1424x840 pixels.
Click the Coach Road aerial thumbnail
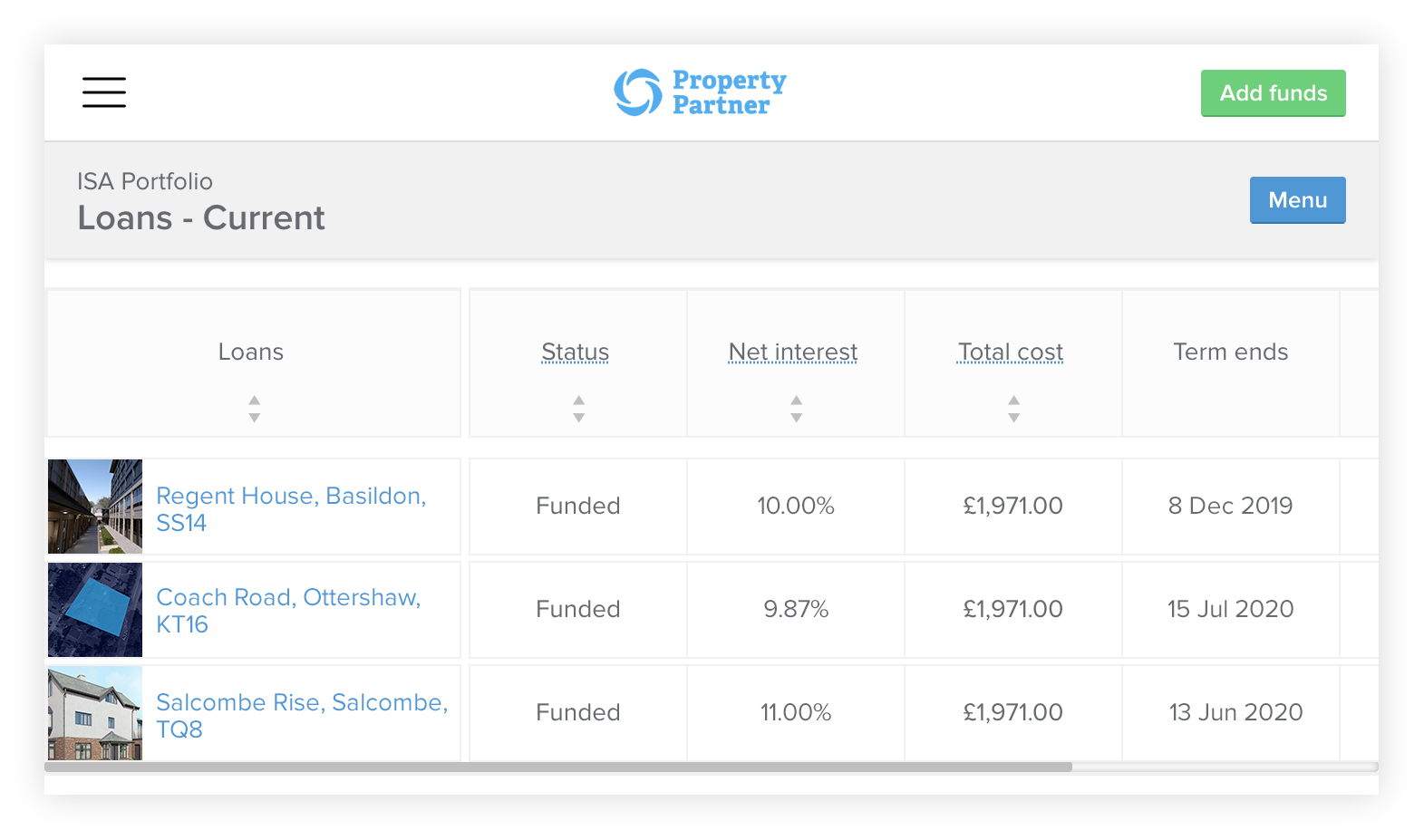click(x=95, y=610)
